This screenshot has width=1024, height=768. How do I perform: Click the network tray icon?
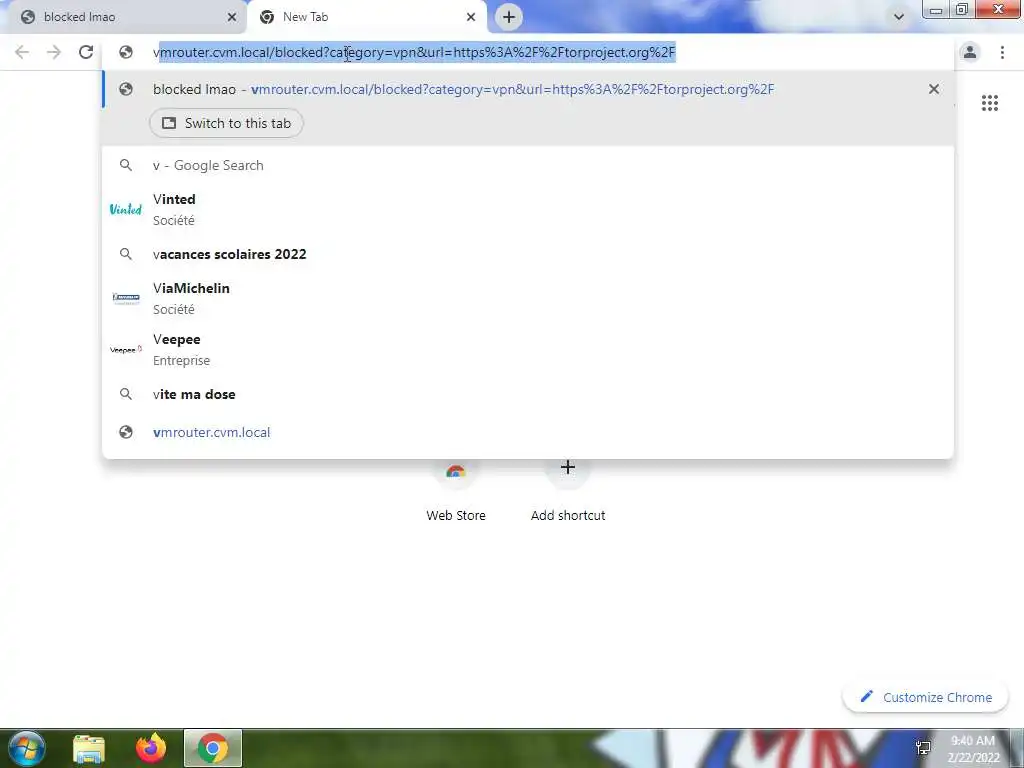923,748
